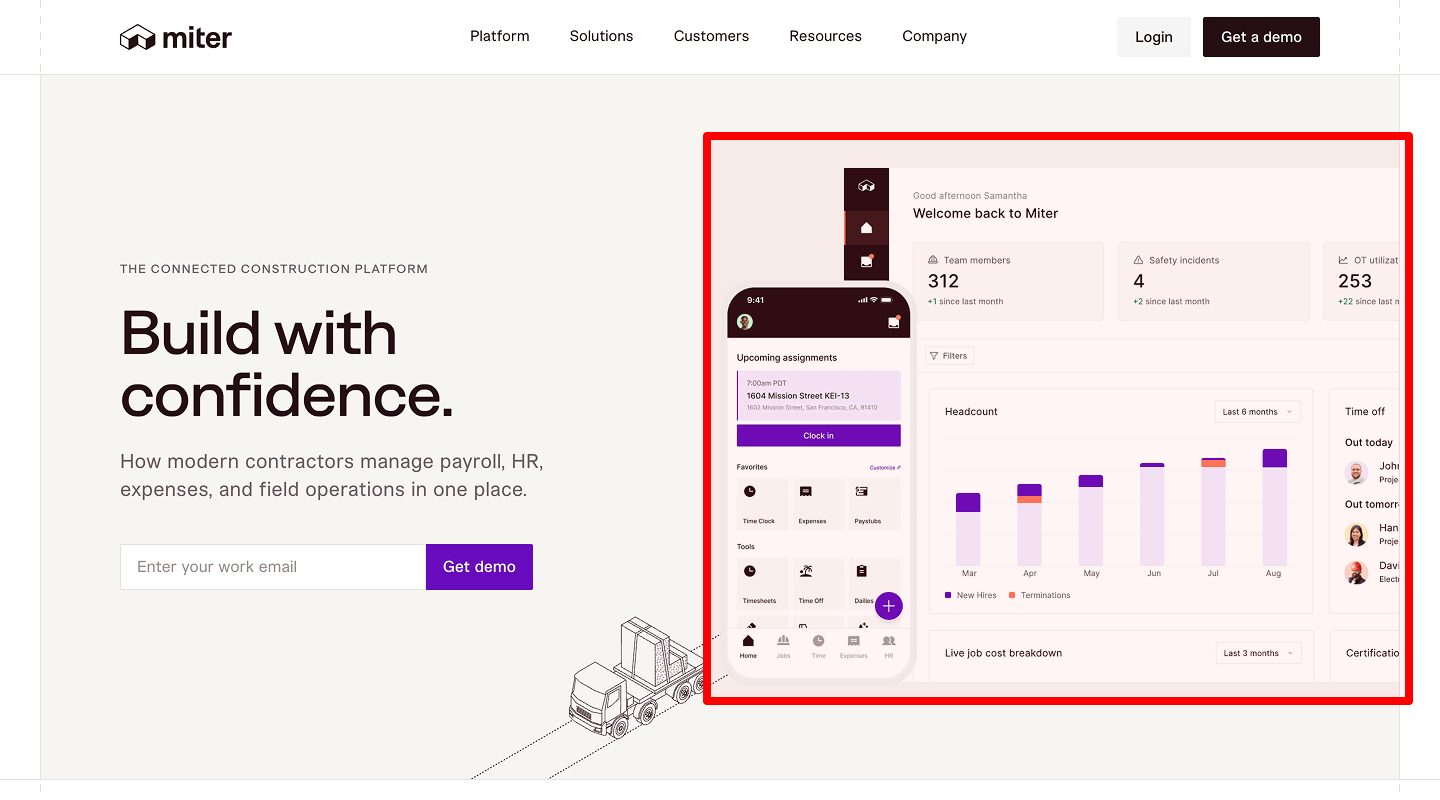The image size is (1440, 800).
Task: Click the Time Off palm tree icon
Action: coord(806,571)
